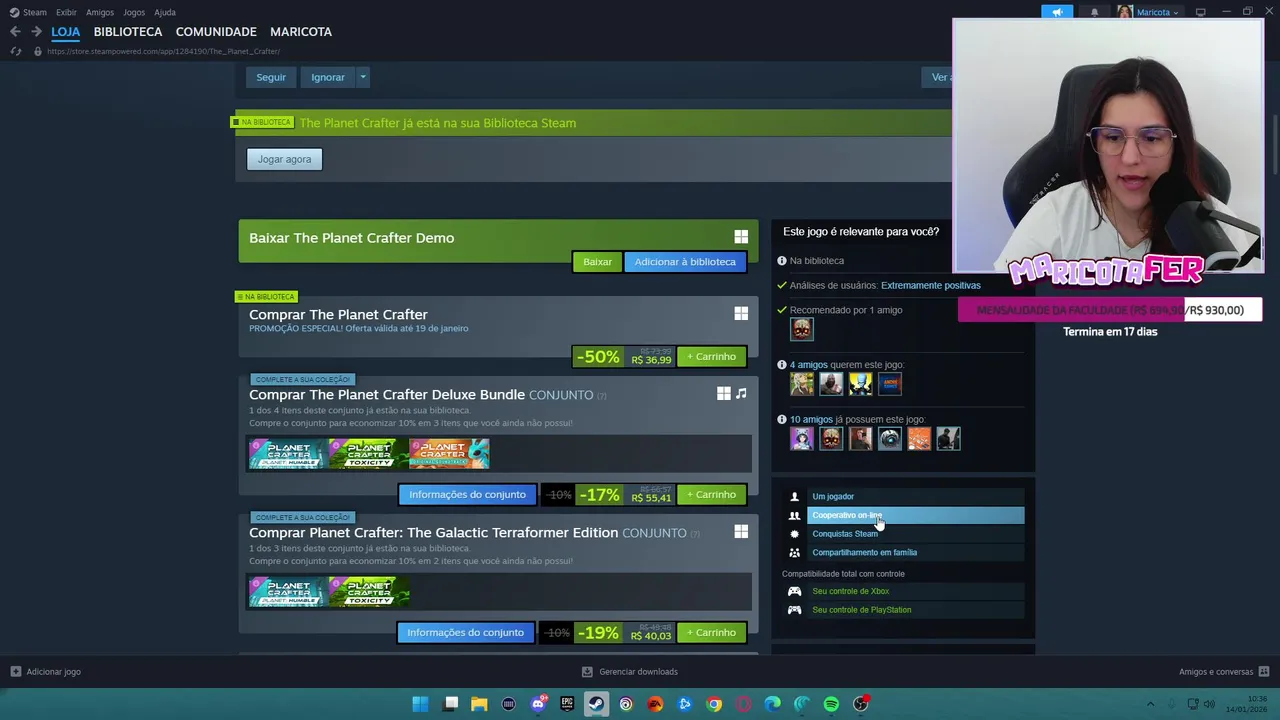Go back with the left arrow
This screenshot has width=1280, height=720.
(15, 32)
